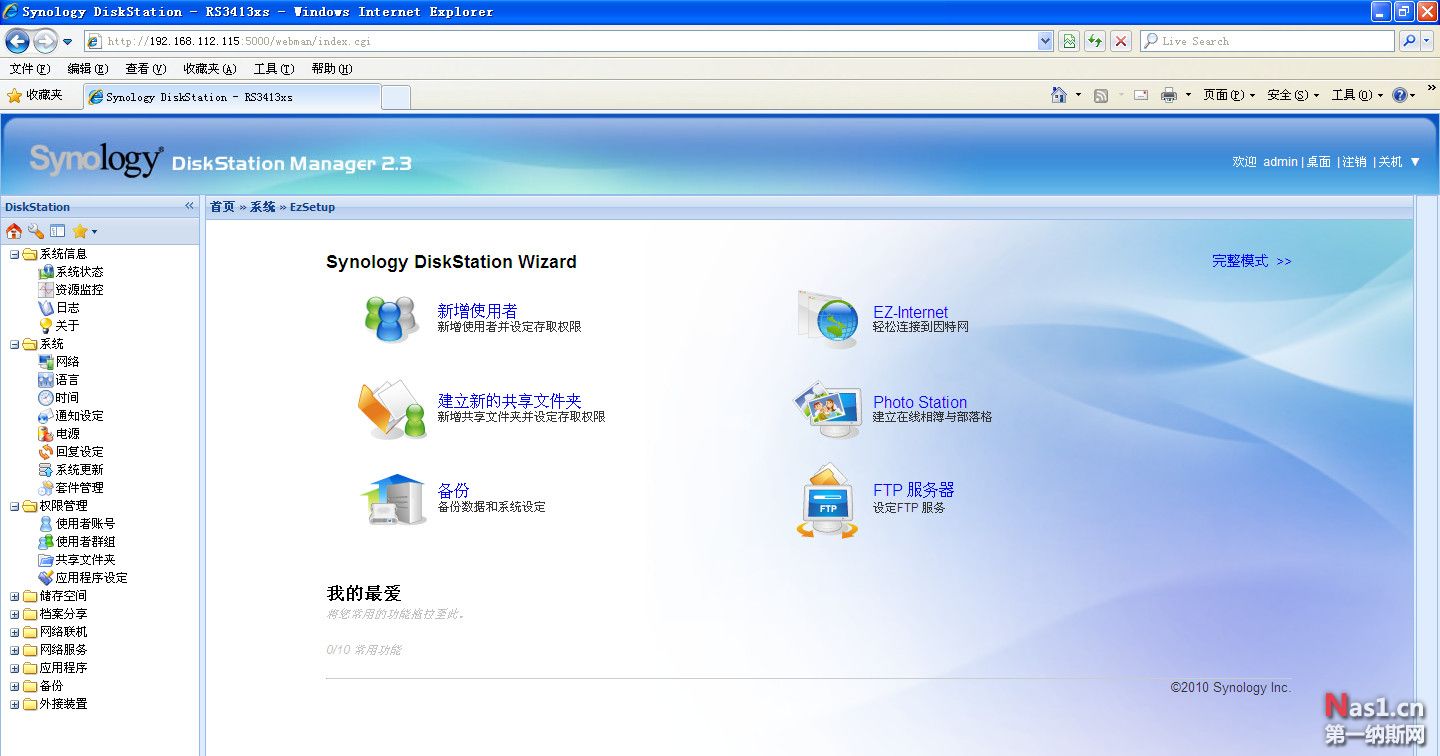The width and height of the screenshot is (1440, 756).
Task: Open the dropdown arrow next to 关机
Action: [x=1415, y=162]
